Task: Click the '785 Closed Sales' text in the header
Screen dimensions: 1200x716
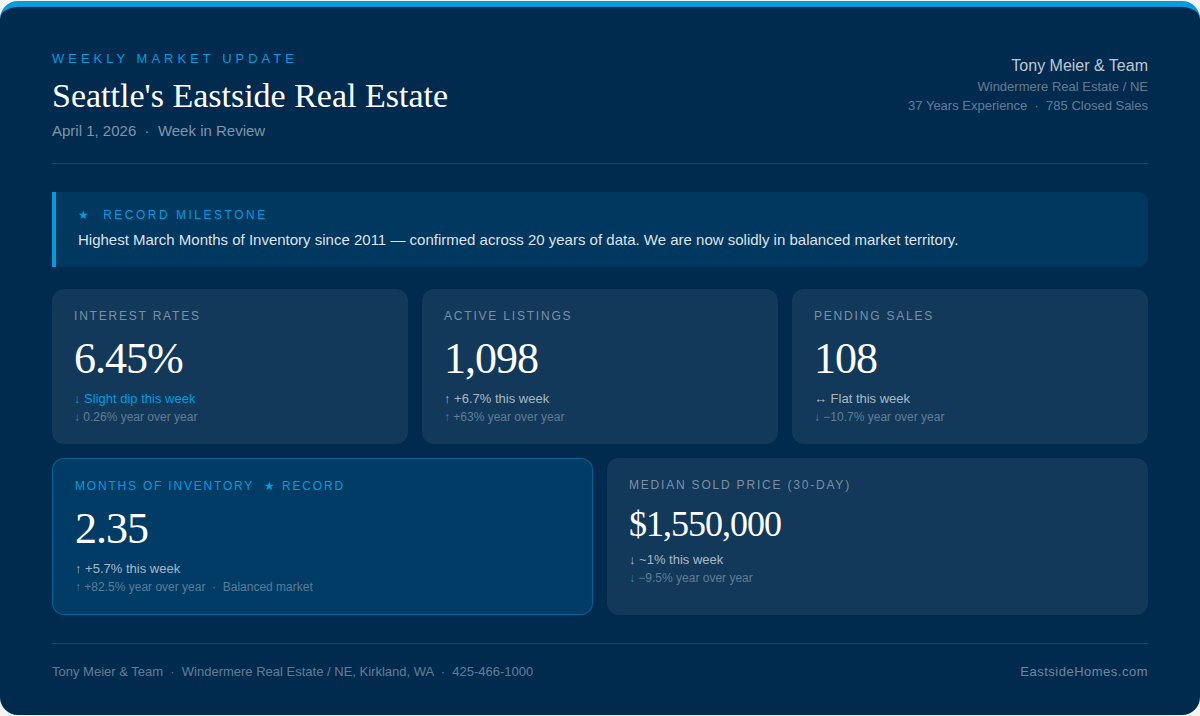Action: tap(1096, 106)
